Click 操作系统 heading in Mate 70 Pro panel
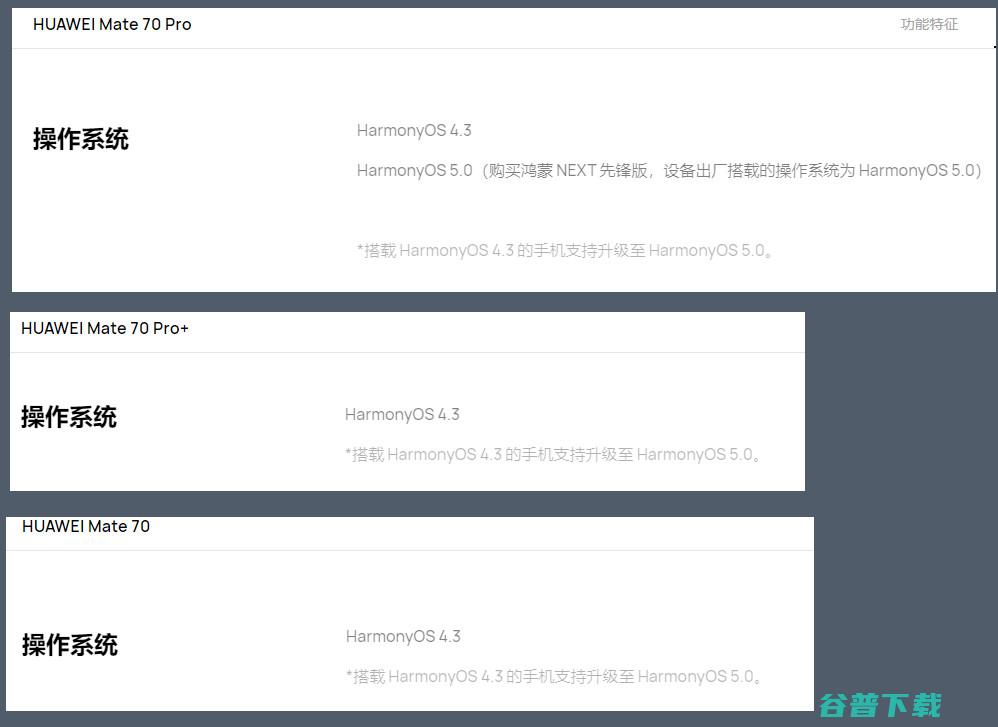This screenshot has width=998, height=727. coord(81,139)
